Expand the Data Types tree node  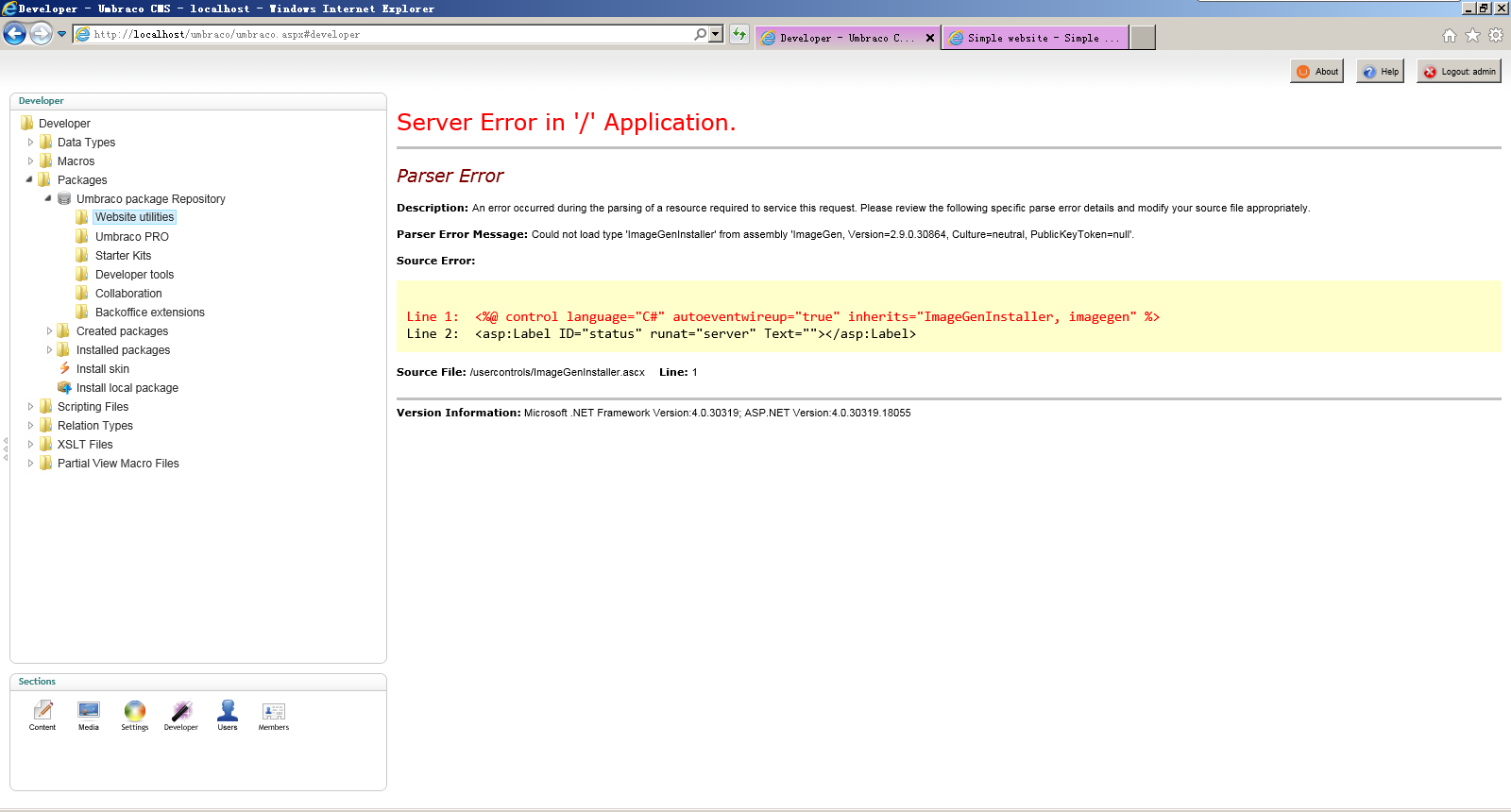(30, 143)
